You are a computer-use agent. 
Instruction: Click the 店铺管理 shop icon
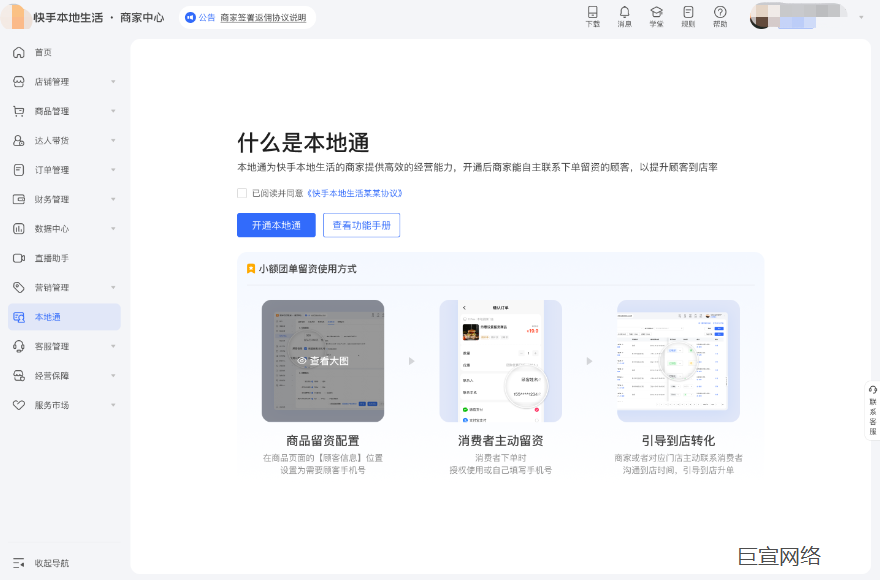coord(19,82)
